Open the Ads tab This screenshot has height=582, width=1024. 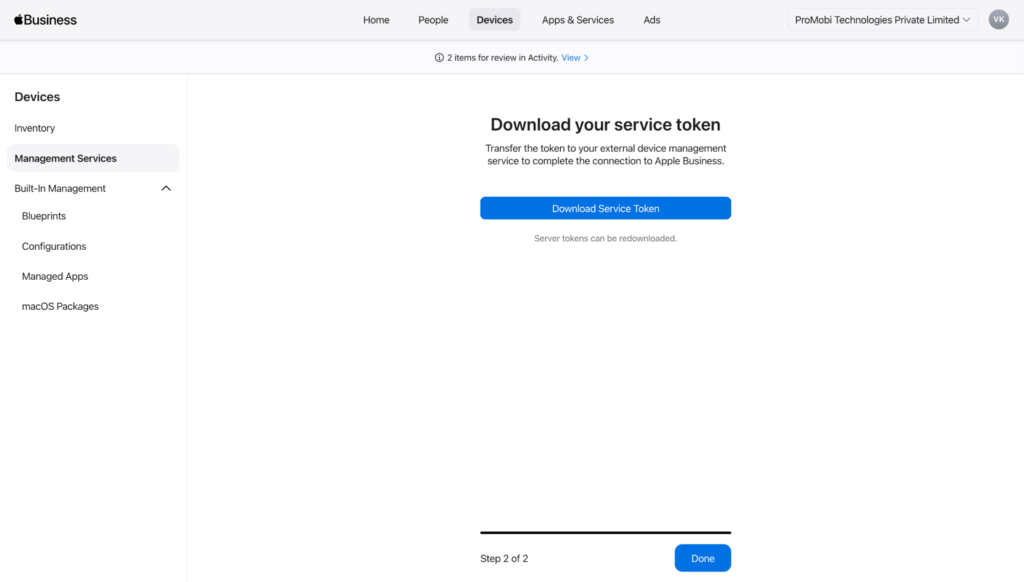651,20
